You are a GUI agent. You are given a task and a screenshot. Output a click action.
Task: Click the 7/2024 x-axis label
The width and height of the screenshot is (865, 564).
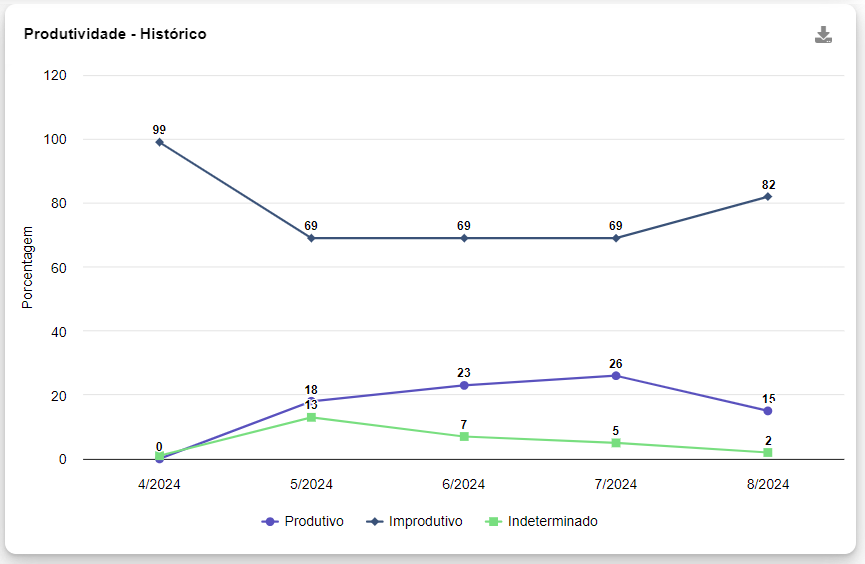click(x=616, y=484)
